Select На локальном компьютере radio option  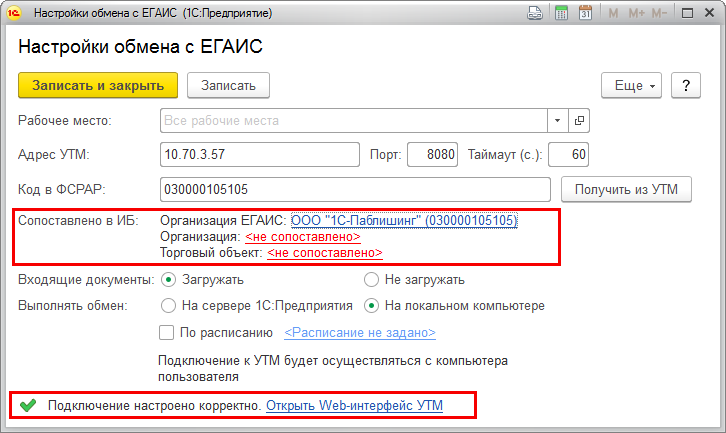point(371,306)
